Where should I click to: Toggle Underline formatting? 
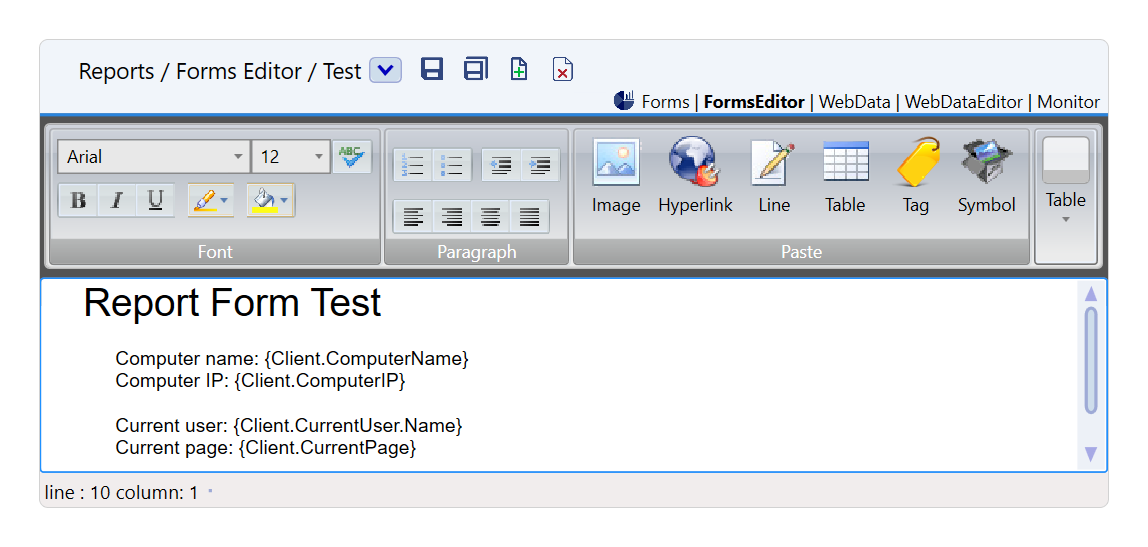[155, 201]
